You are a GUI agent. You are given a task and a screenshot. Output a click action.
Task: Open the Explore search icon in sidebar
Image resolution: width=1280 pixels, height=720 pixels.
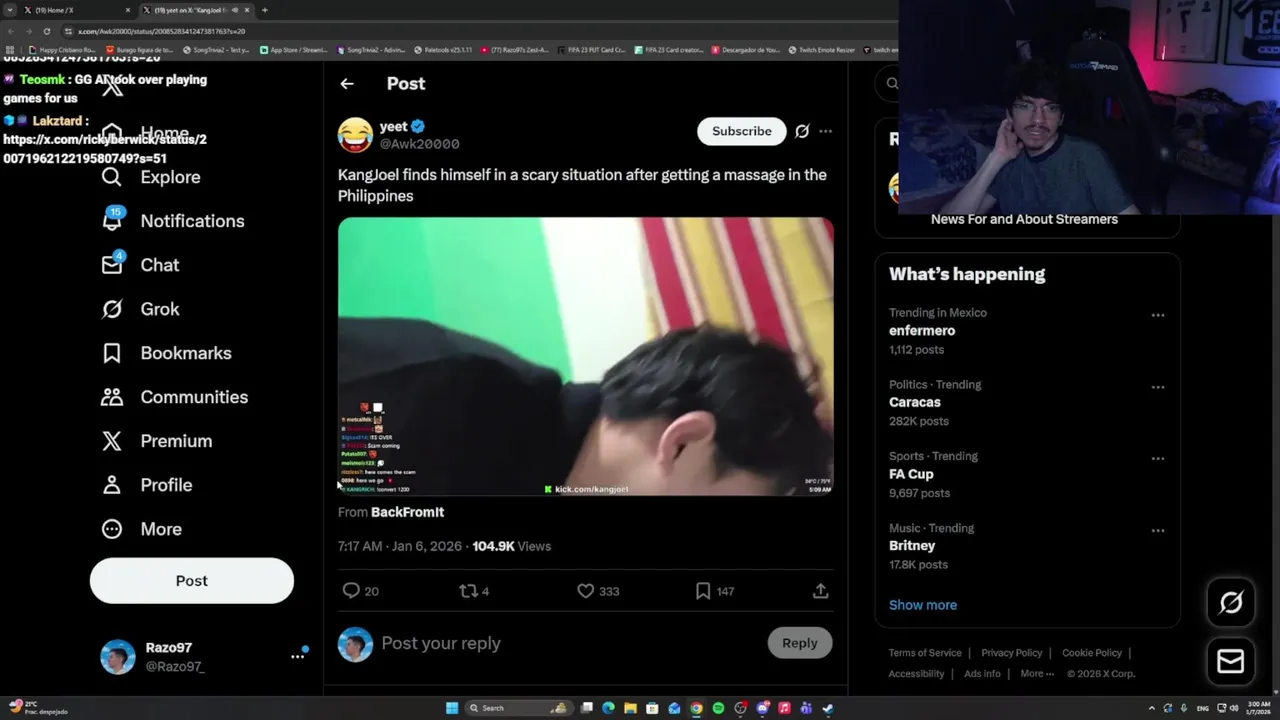pyautogui.click(x=112, y=177)
